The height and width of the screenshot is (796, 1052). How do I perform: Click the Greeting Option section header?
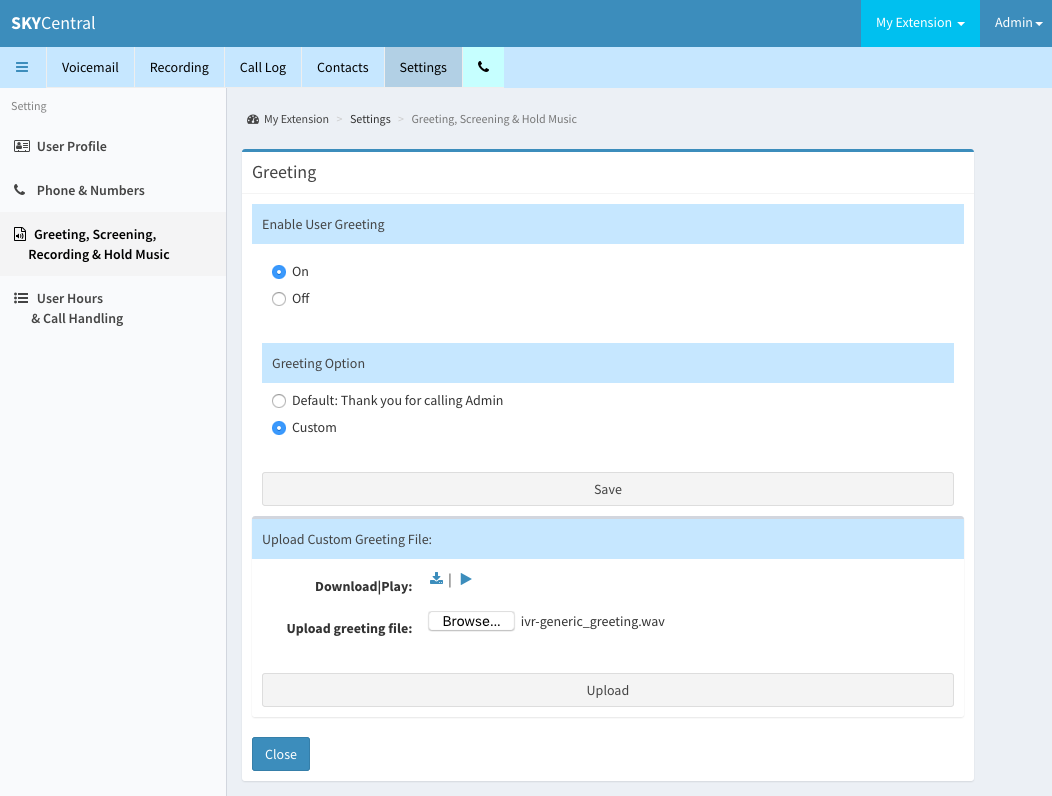(608, 363)
